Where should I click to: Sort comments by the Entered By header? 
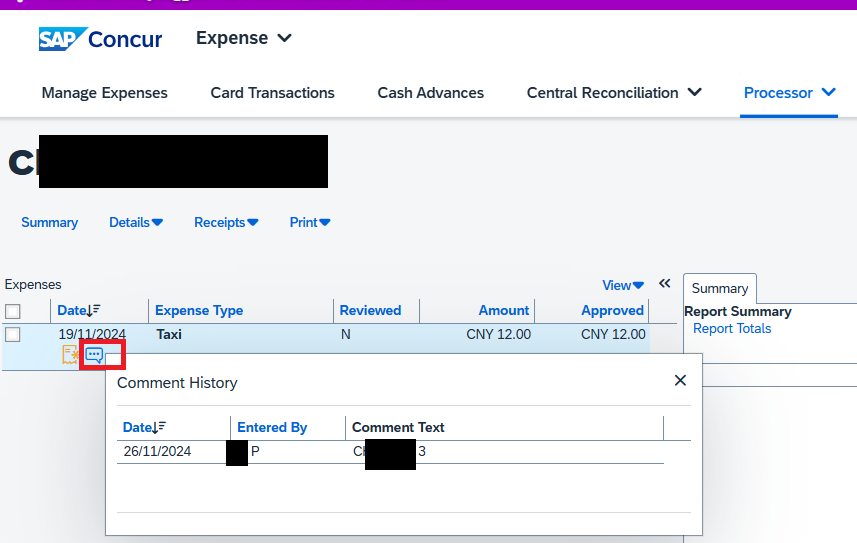(272, 428)
